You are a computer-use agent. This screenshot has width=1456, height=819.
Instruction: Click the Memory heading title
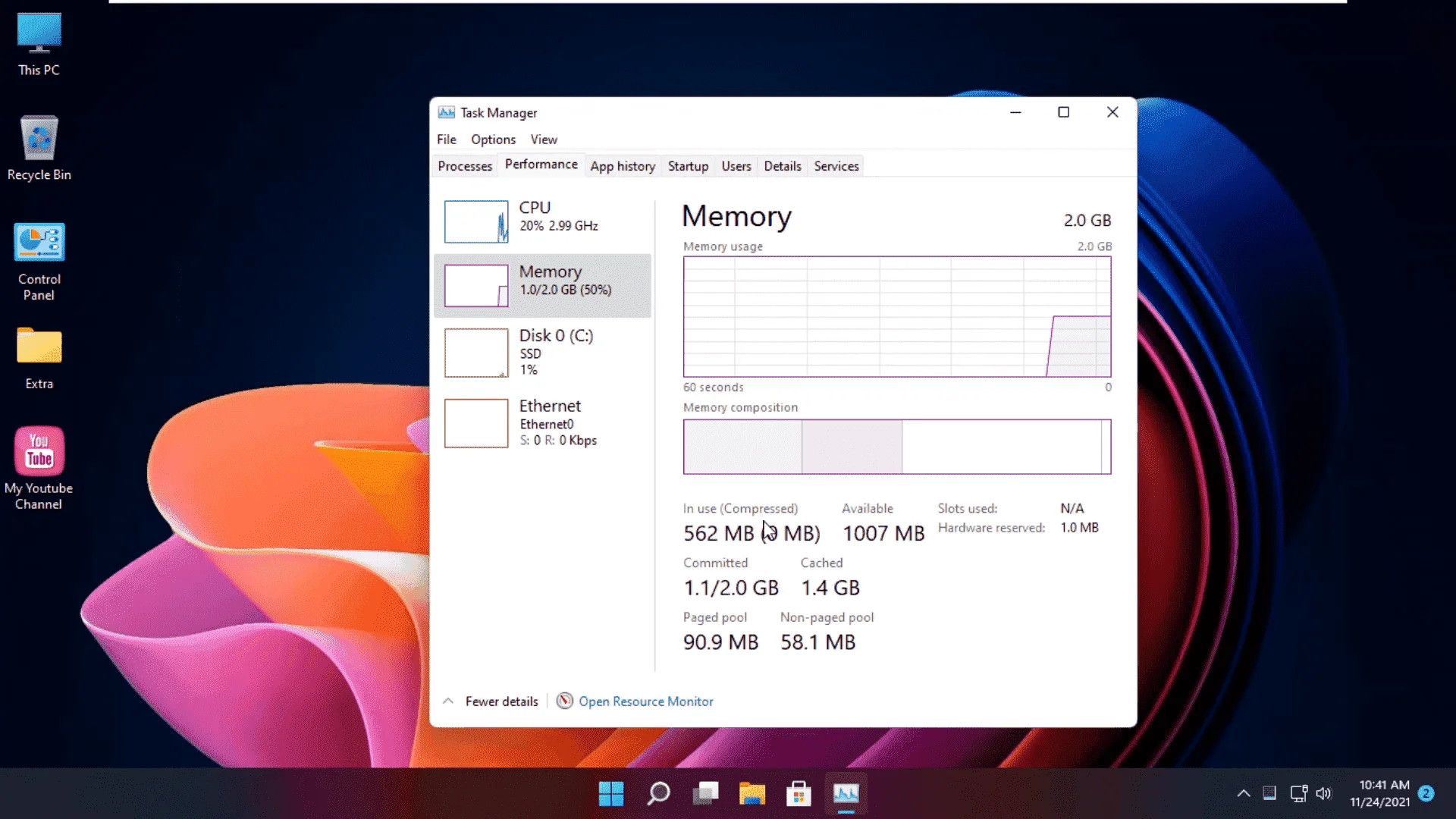(x=736, y=217)
